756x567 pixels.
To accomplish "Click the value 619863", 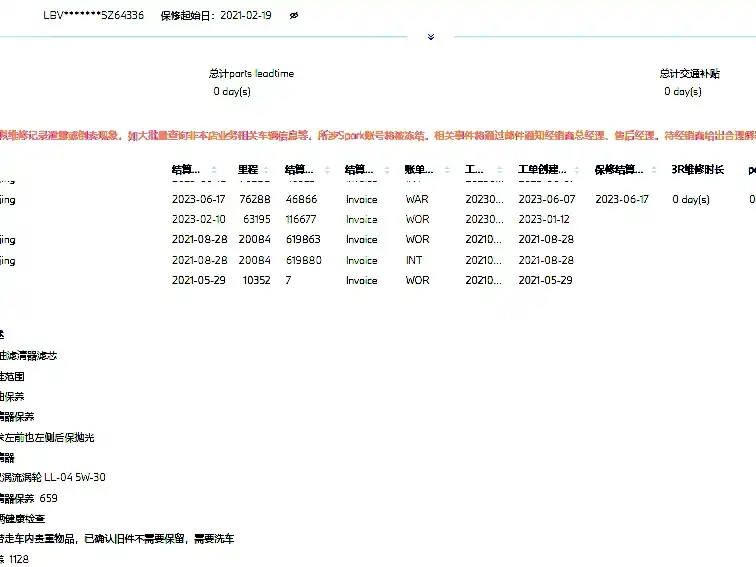I will click(x=303, y=240).
